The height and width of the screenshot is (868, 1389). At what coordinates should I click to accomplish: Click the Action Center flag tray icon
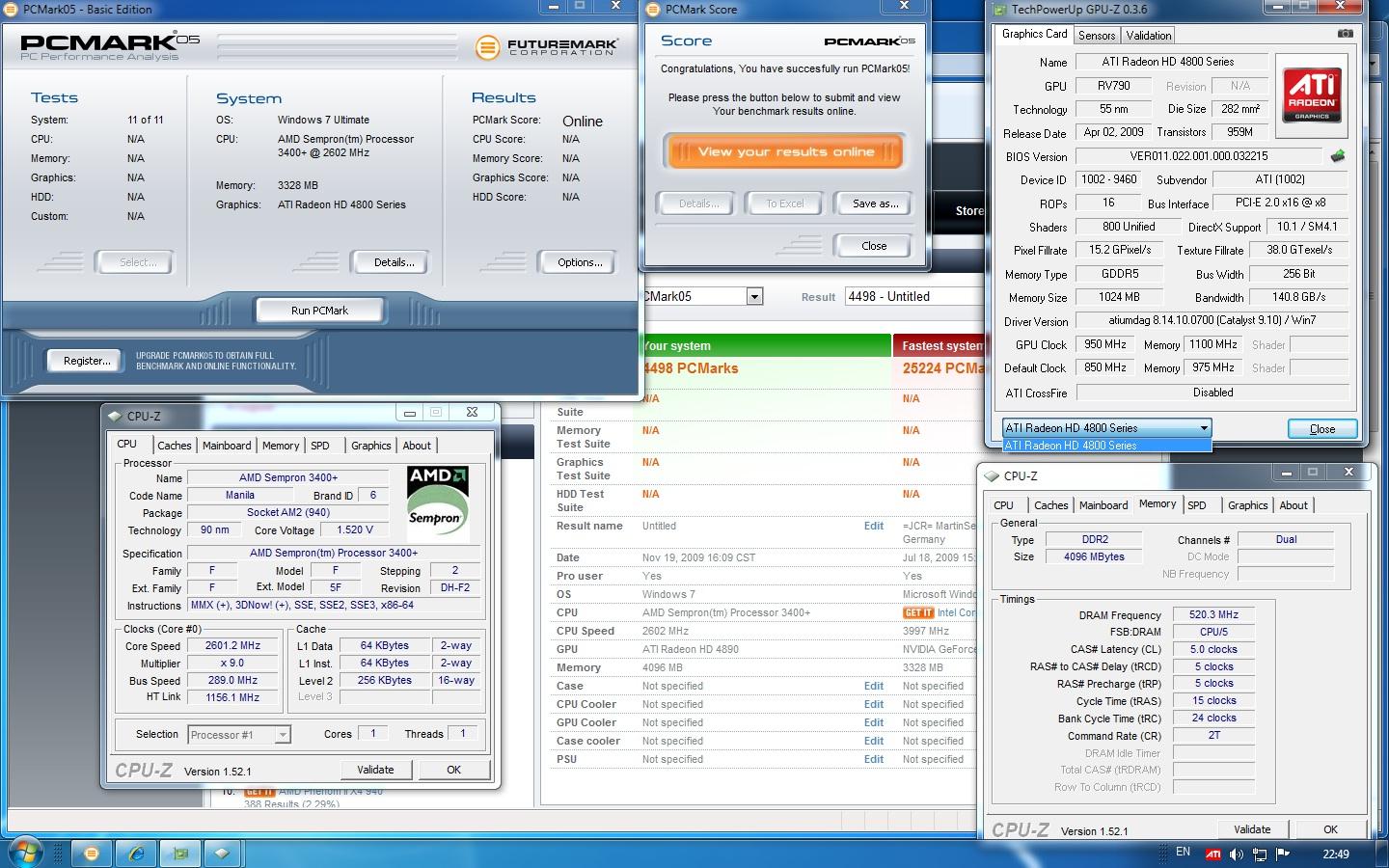pyautogui.click(x=1283, y=854)
